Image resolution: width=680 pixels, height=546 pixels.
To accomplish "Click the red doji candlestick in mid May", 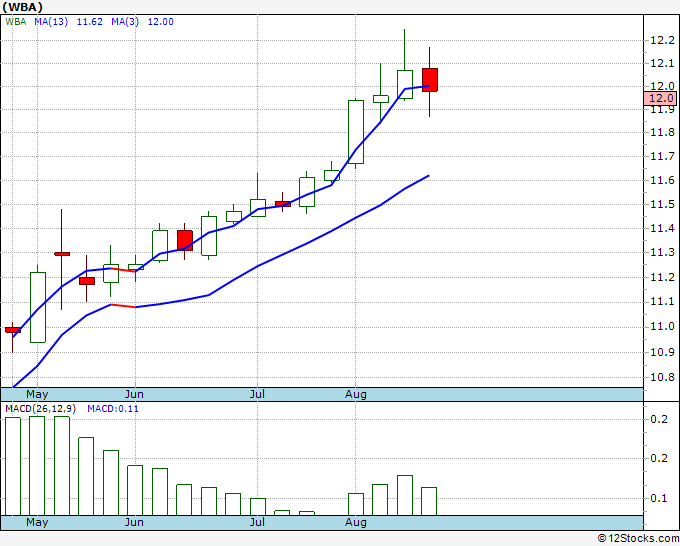I will (x=62, y=254).
